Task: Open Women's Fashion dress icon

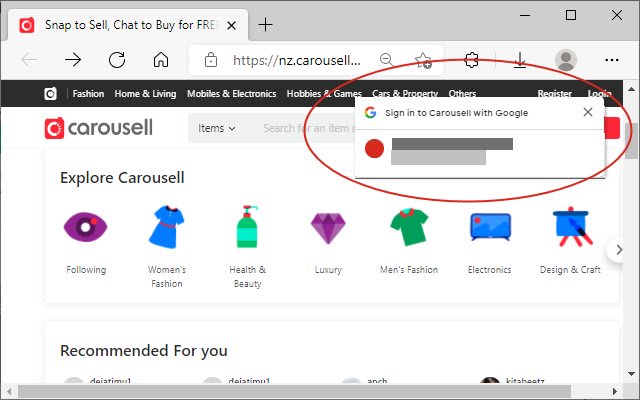Action: click(x=166, y=227)
